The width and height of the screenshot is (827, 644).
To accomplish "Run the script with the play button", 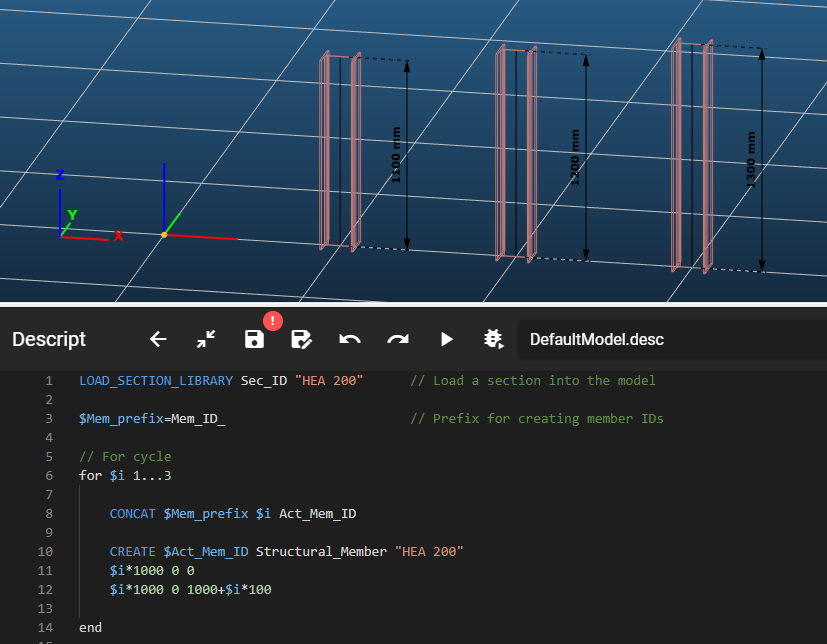I will [447, 339].
